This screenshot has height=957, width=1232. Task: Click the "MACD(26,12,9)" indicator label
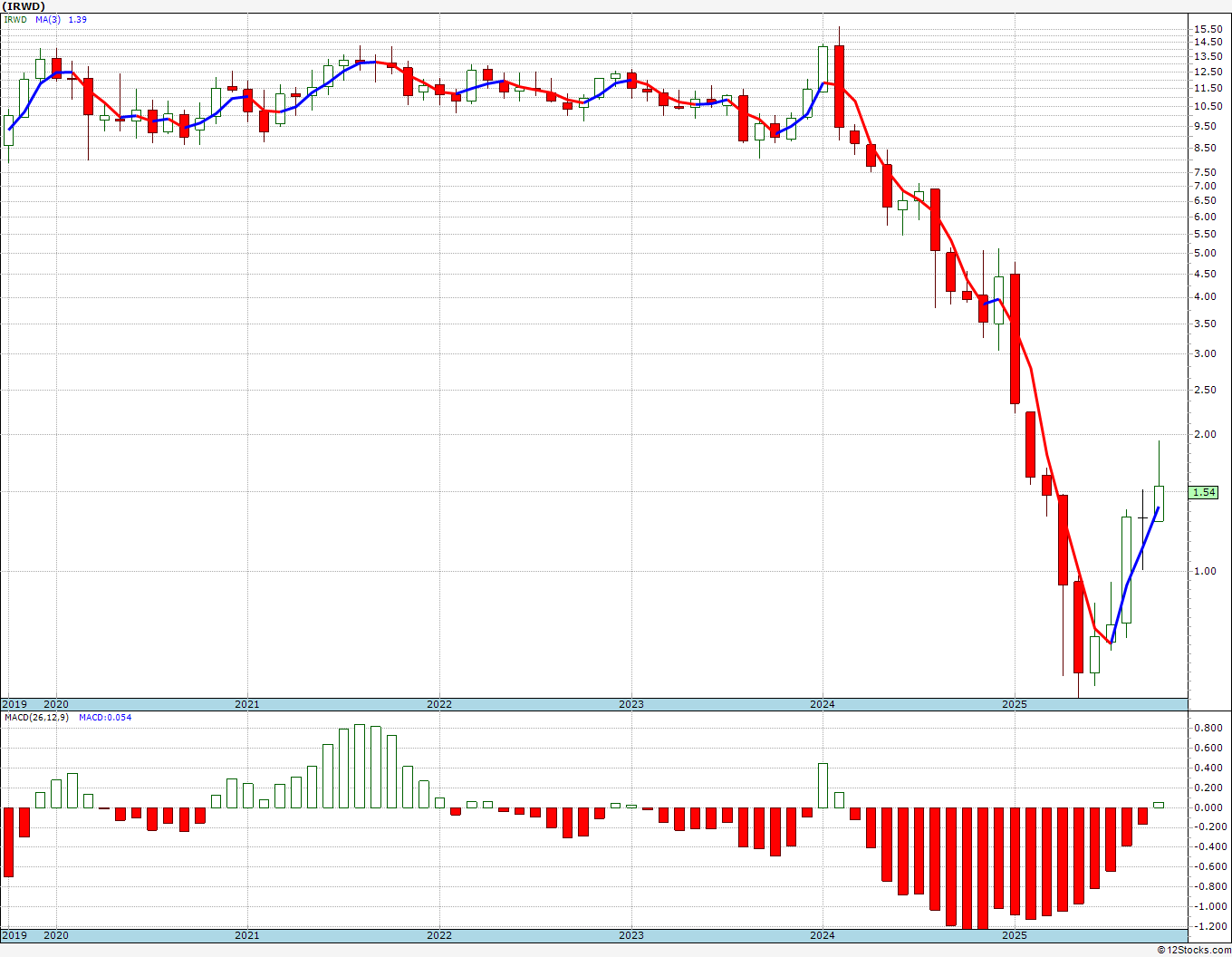[x=36, y=718]
